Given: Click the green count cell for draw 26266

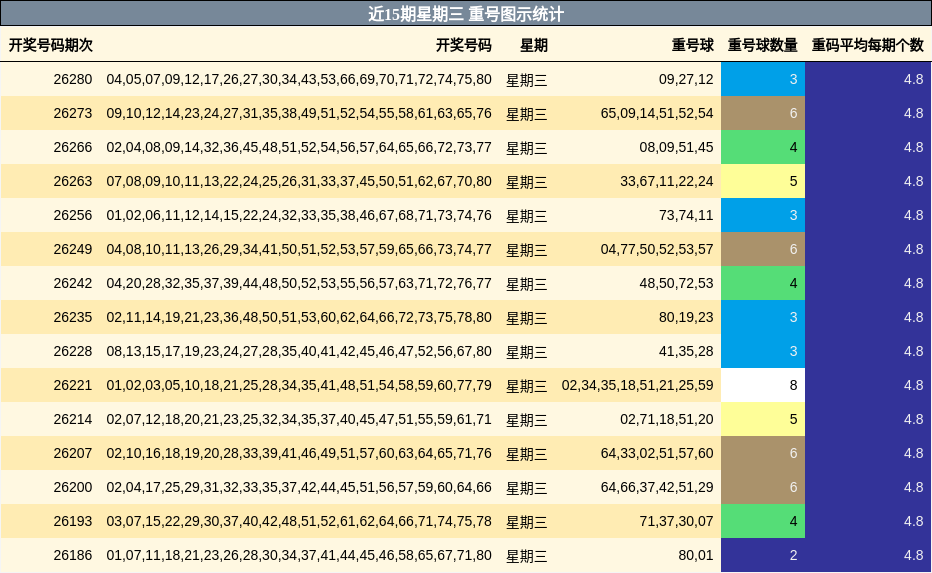Looking at the screenshot, I should click(x=763, y=147).
